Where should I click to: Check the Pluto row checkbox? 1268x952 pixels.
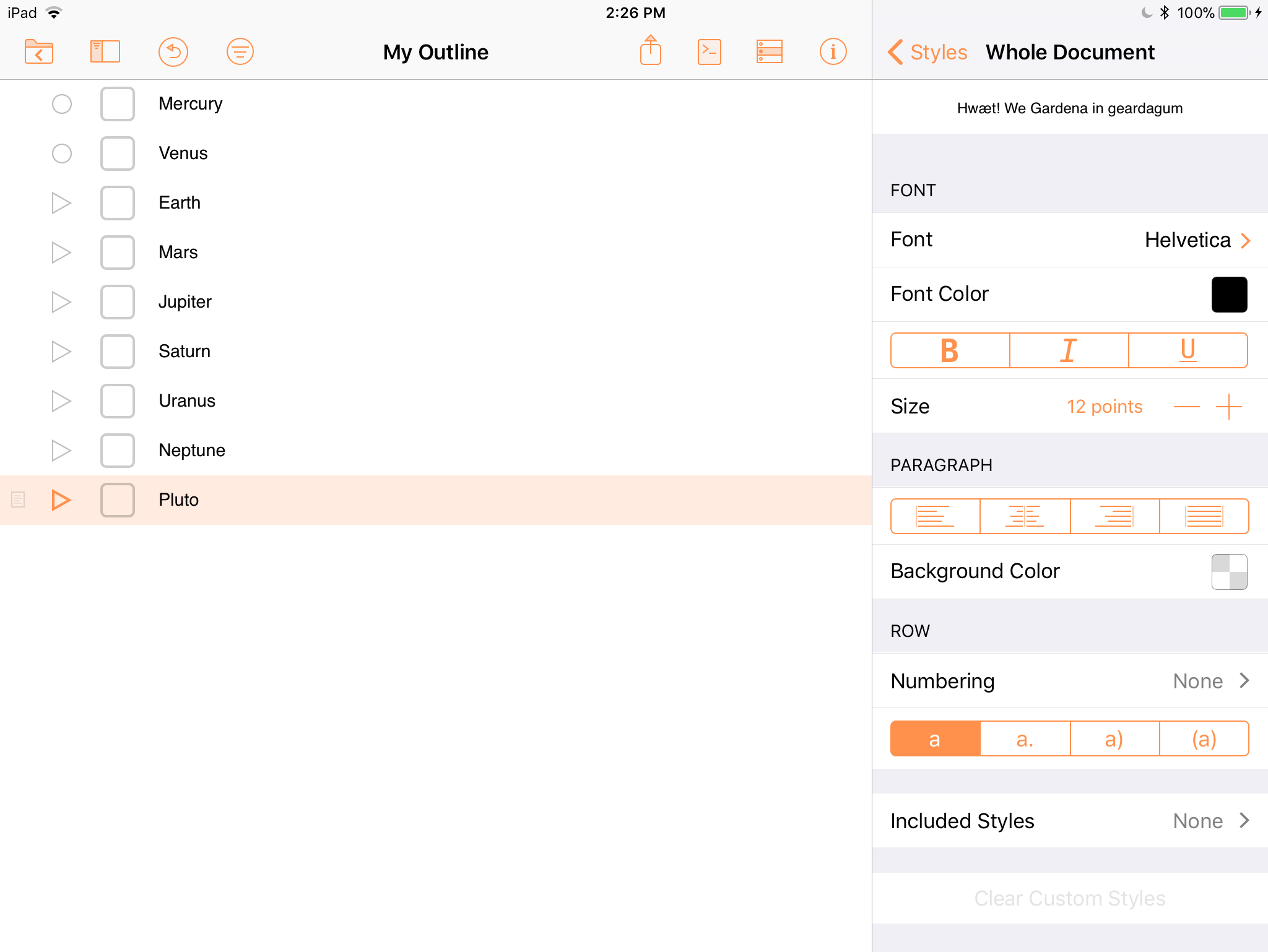pos(118,500)
